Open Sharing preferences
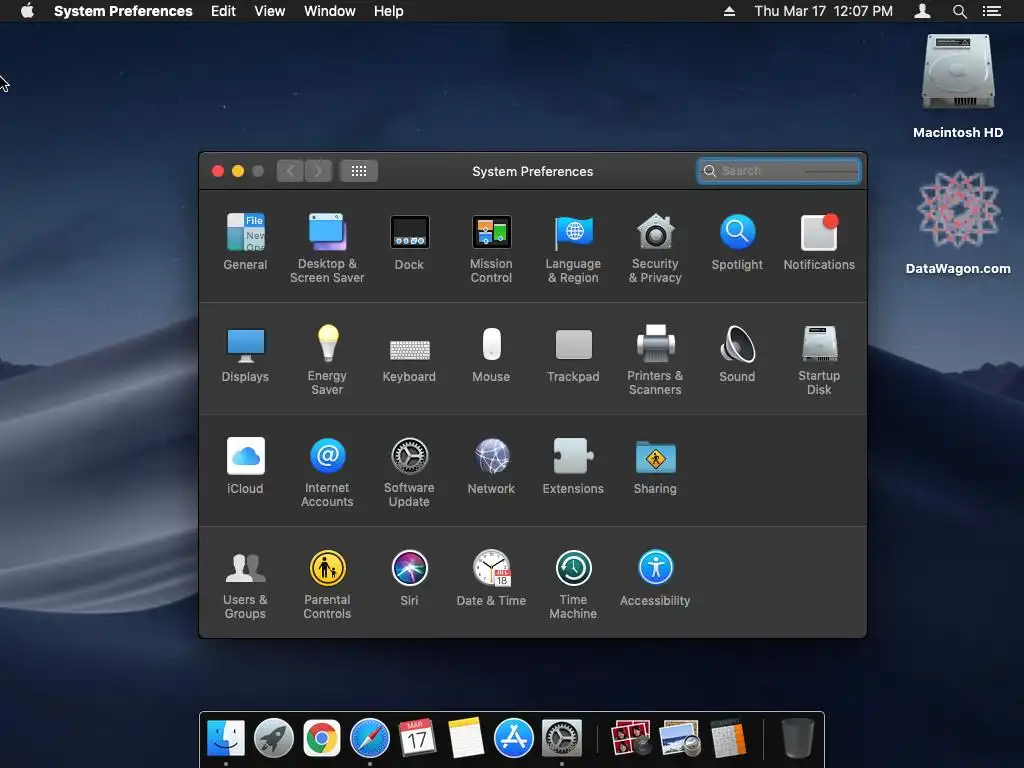Screen dimensions: 1024x768 [655, 466]
